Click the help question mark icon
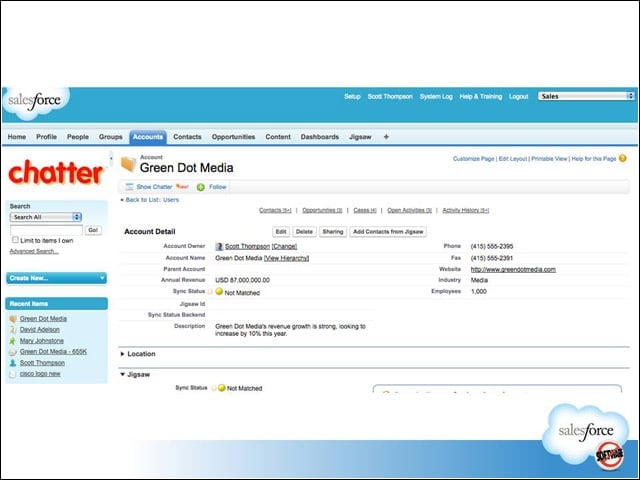 tap(622, 158)
